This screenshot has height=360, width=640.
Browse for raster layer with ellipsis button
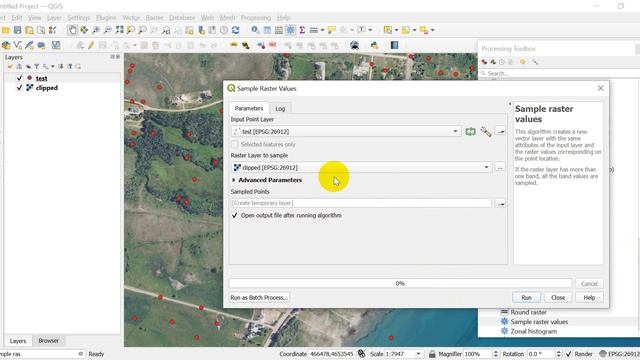point(500,167)
